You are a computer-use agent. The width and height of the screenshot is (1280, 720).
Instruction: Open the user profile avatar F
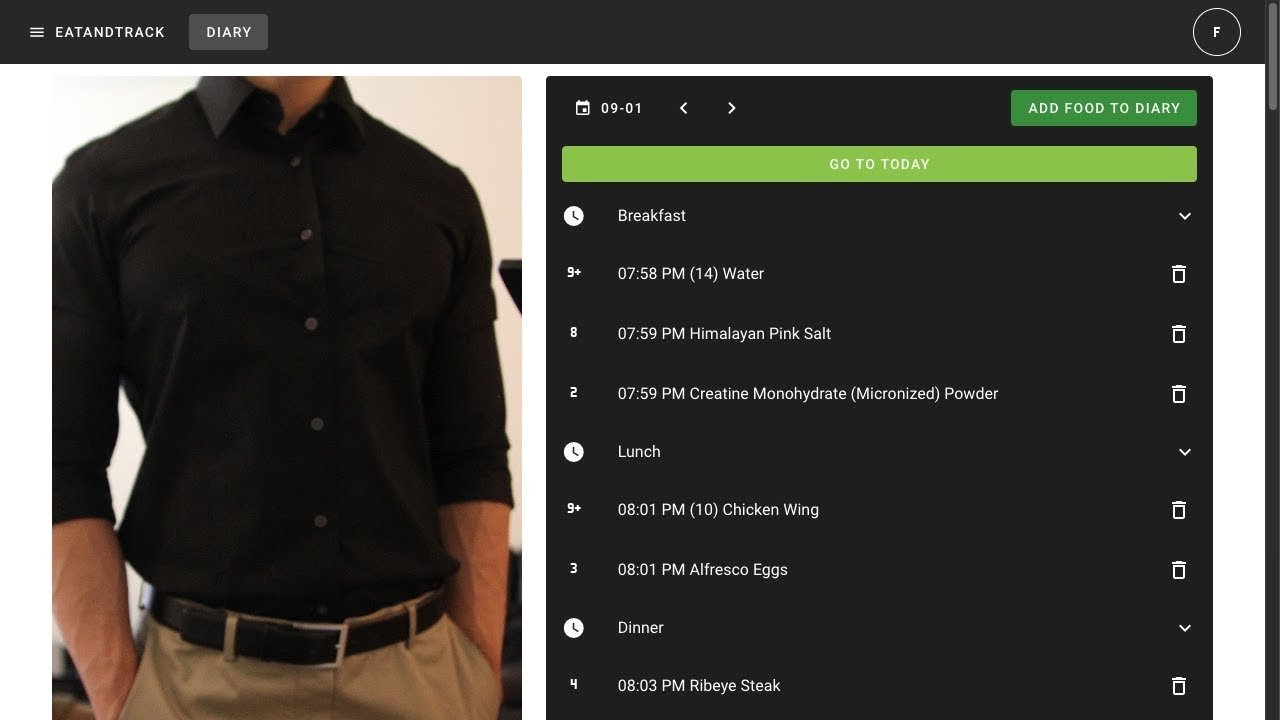1216,32
